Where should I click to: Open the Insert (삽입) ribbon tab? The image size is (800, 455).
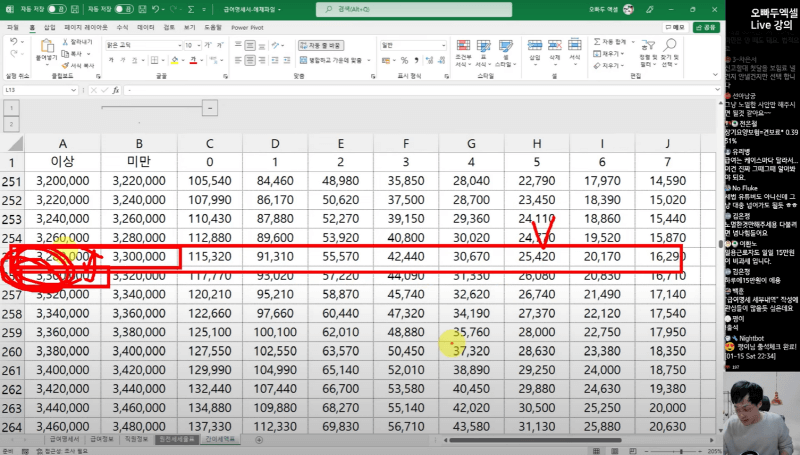50,27
